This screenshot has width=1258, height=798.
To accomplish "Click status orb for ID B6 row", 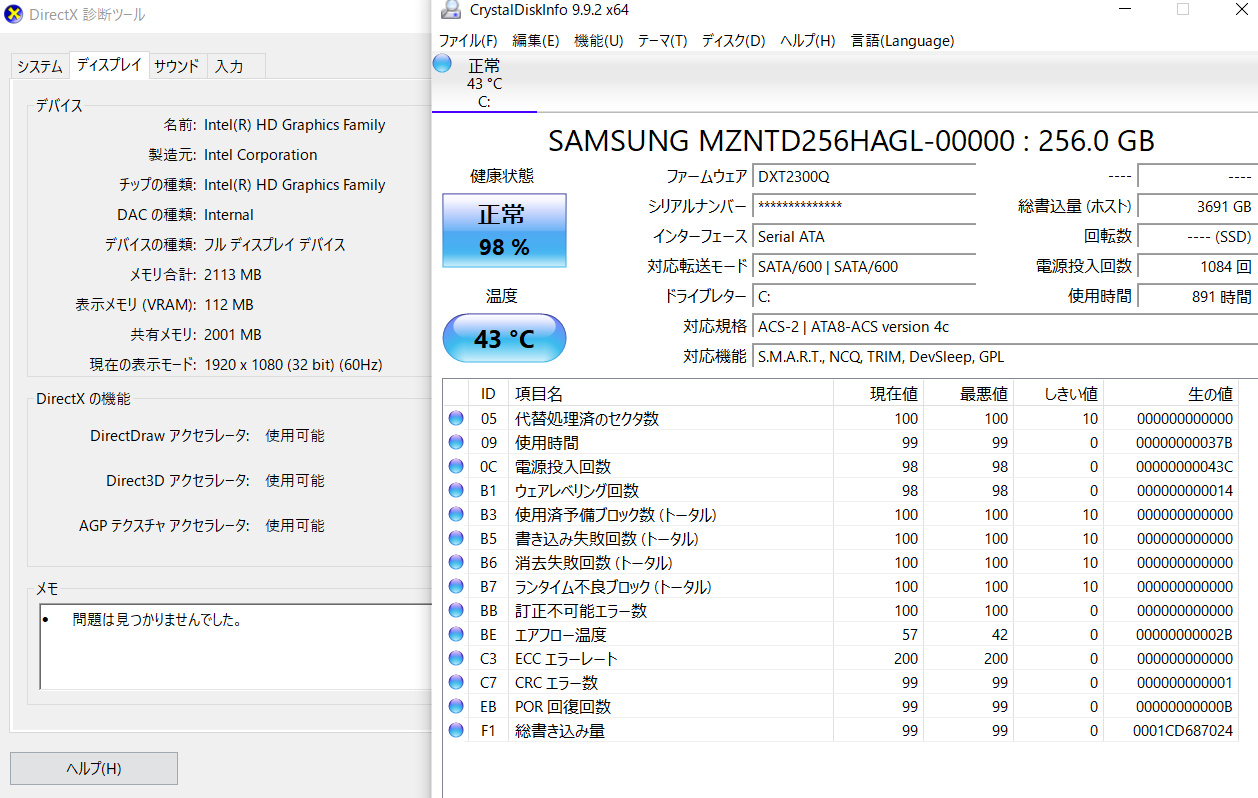I will point(456,563).
